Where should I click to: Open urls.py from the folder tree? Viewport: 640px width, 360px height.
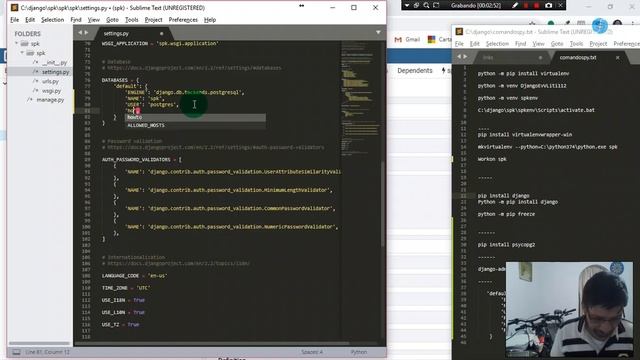point(51,81)
